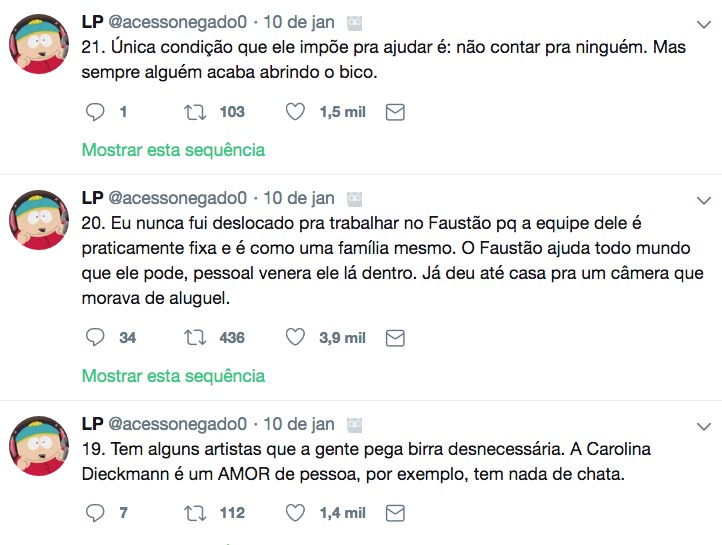This screenshot has height=545, width=722.
Task: Click "Mostrar esta sequência" under tweet 20
Action: tap(173, 376)
